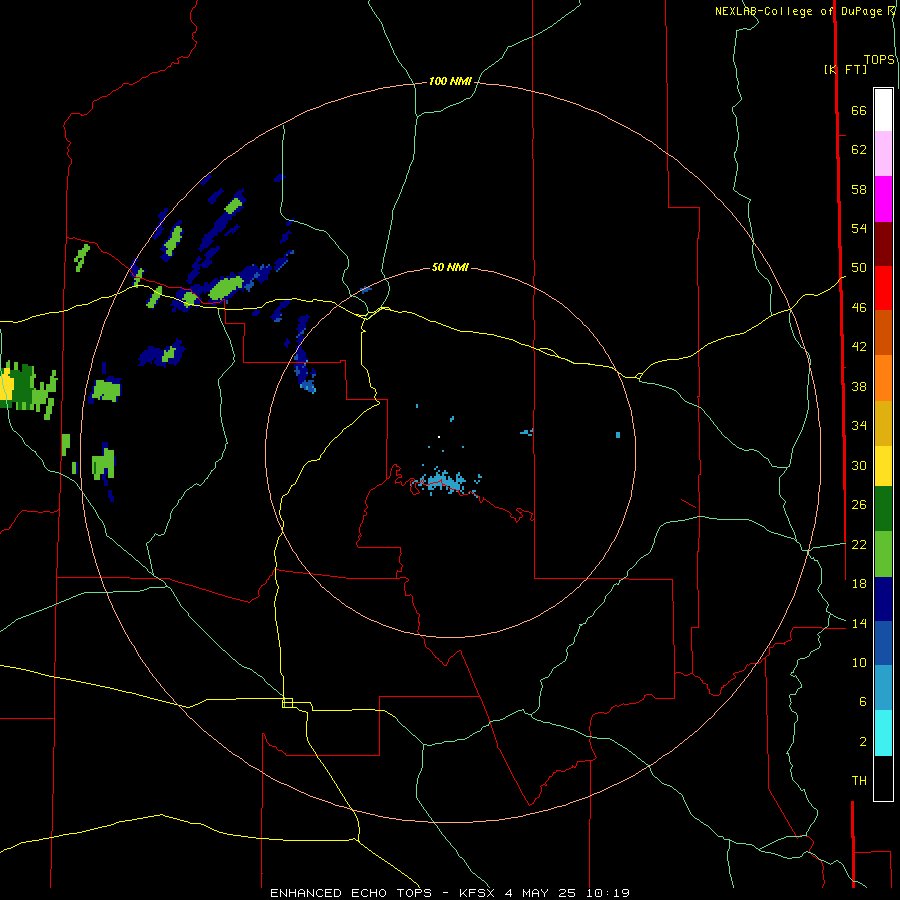
Task: Click legend value "14"
Action: tap(859, 623)
